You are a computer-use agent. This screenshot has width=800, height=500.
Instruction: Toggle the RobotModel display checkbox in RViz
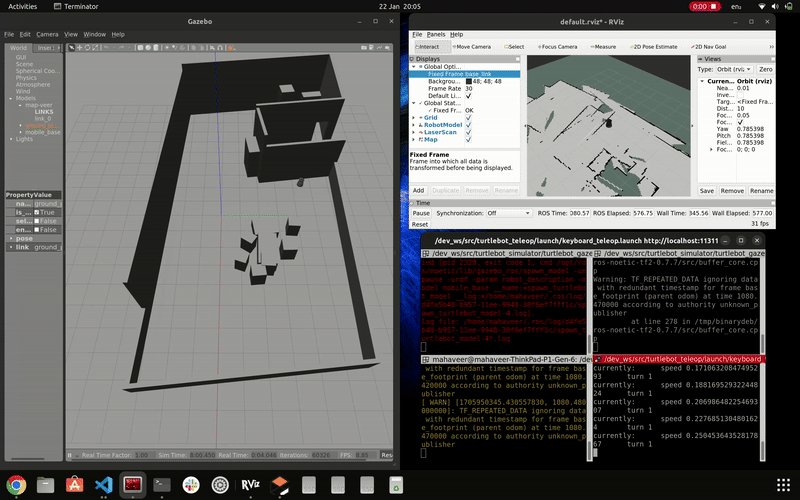(468, 124)
